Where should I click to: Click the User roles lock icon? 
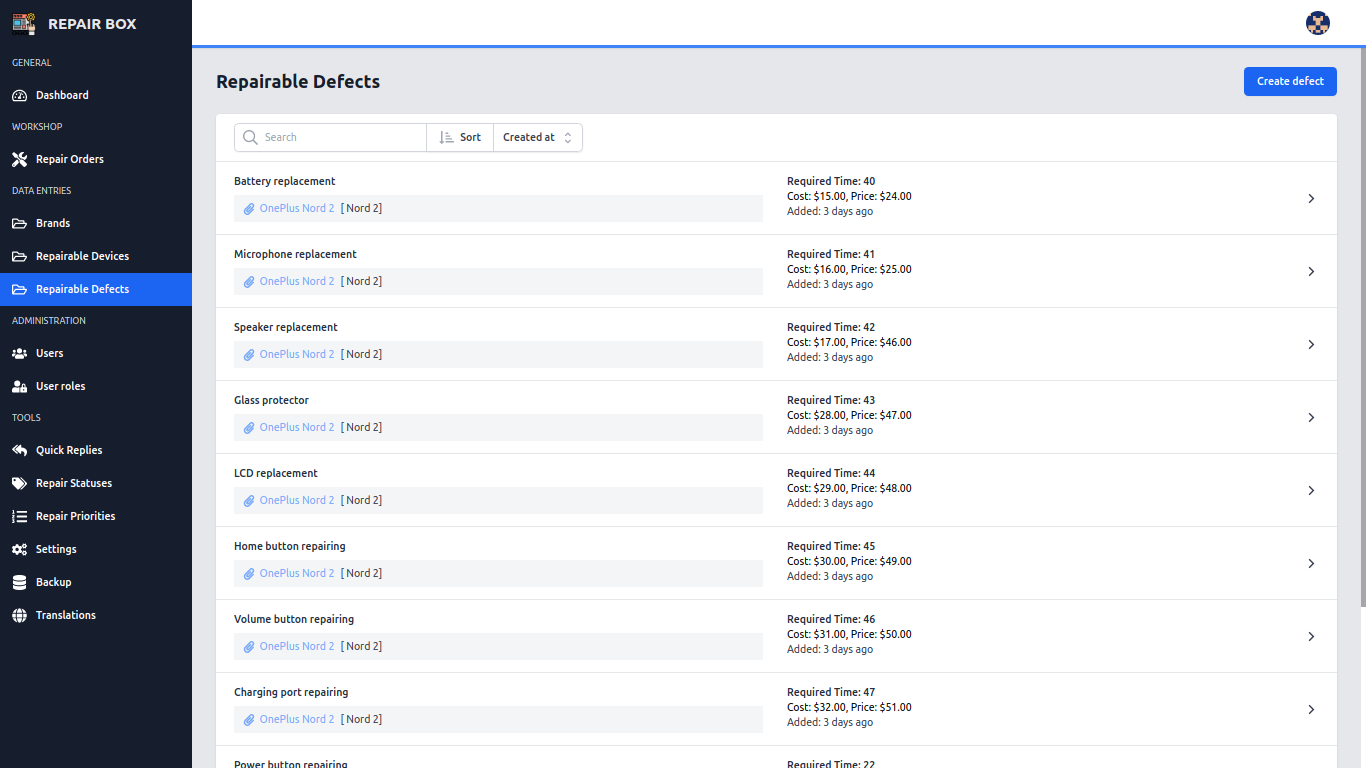click(x=19, y=386)
